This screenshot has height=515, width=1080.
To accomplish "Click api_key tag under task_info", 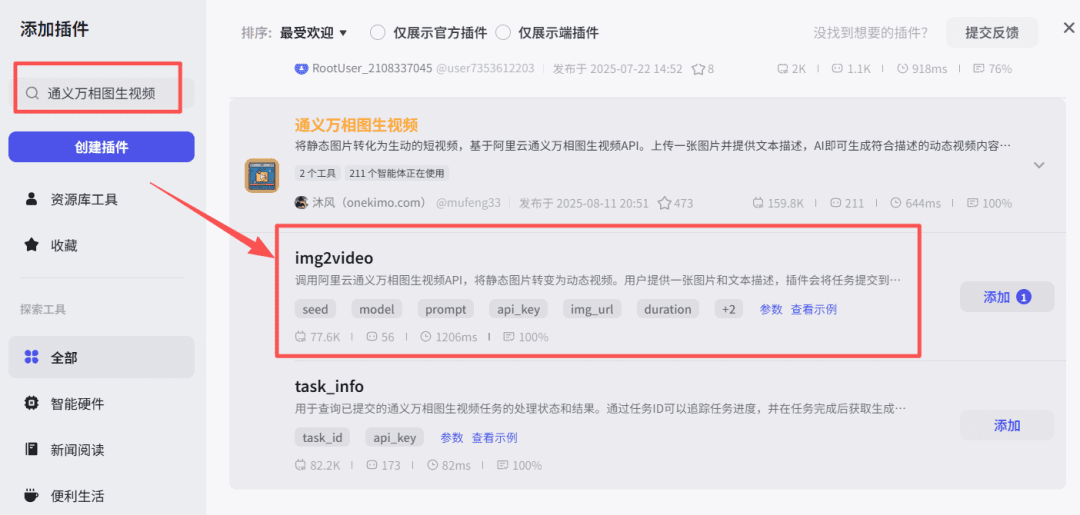I will click(x=395, y=437).
